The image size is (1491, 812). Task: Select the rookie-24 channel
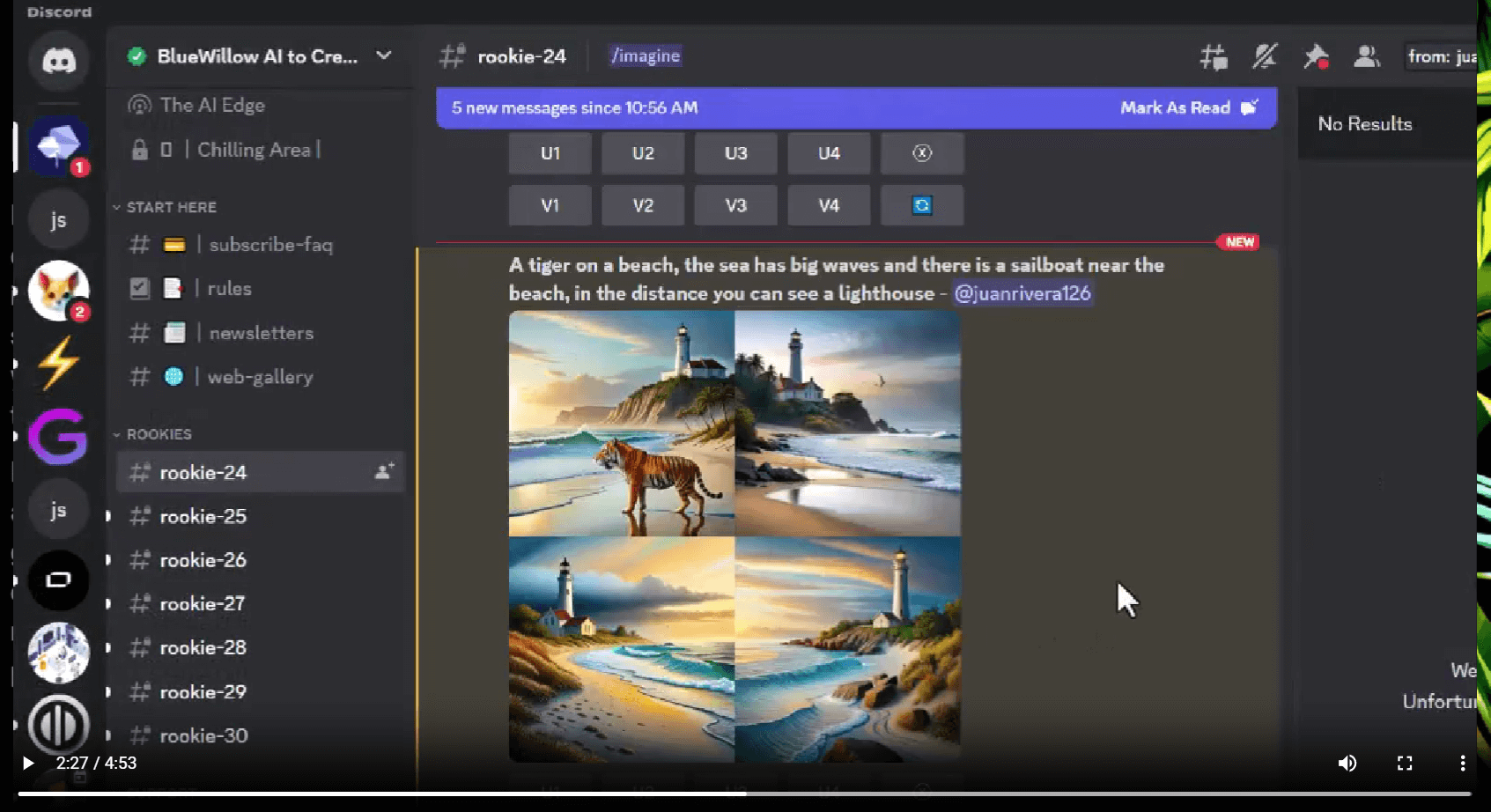pyautogui.click(x=261, y=472)
